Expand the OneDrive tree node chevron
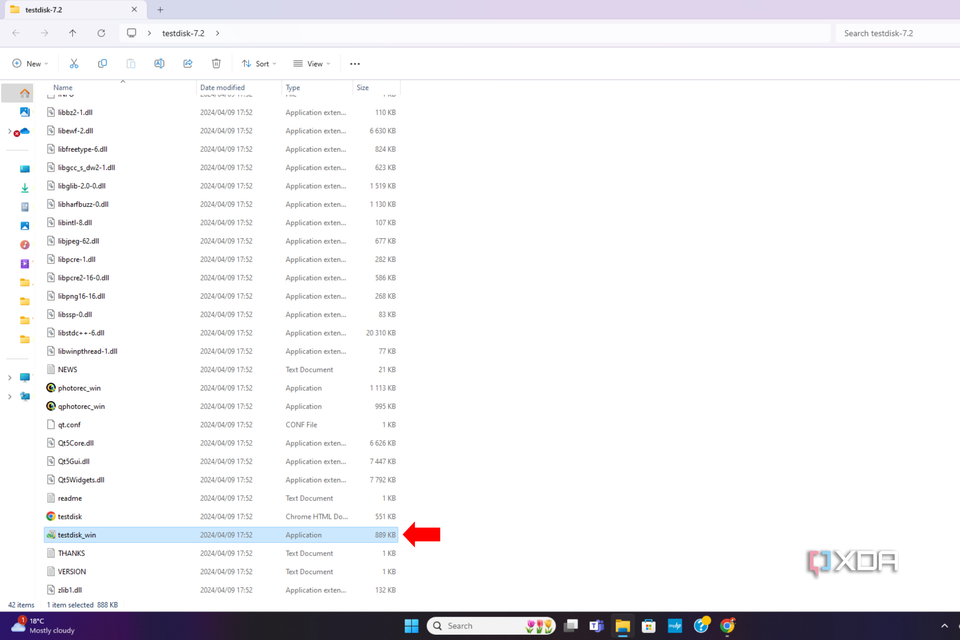 tap(9, 132)
